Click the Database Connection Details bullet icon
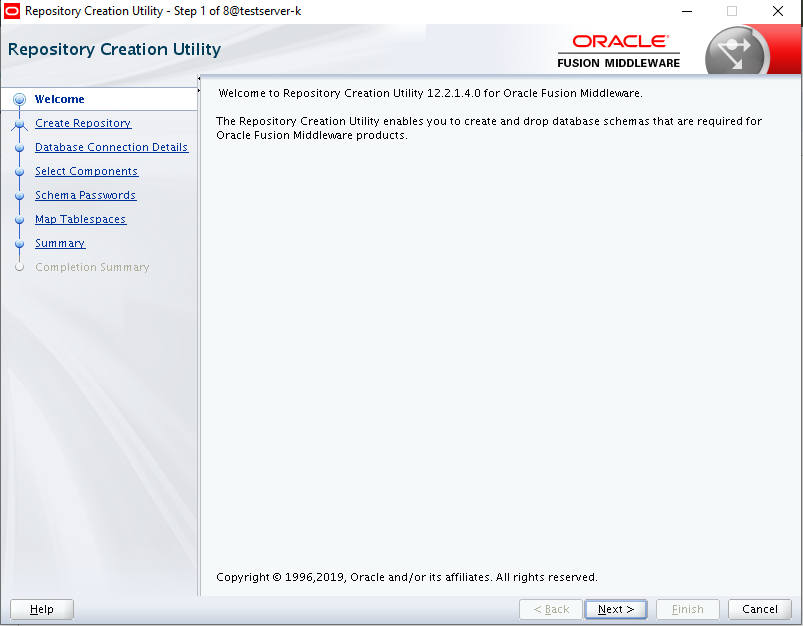Image resolution: width=803 pixels, height=626 pixels. coord(19,148)
